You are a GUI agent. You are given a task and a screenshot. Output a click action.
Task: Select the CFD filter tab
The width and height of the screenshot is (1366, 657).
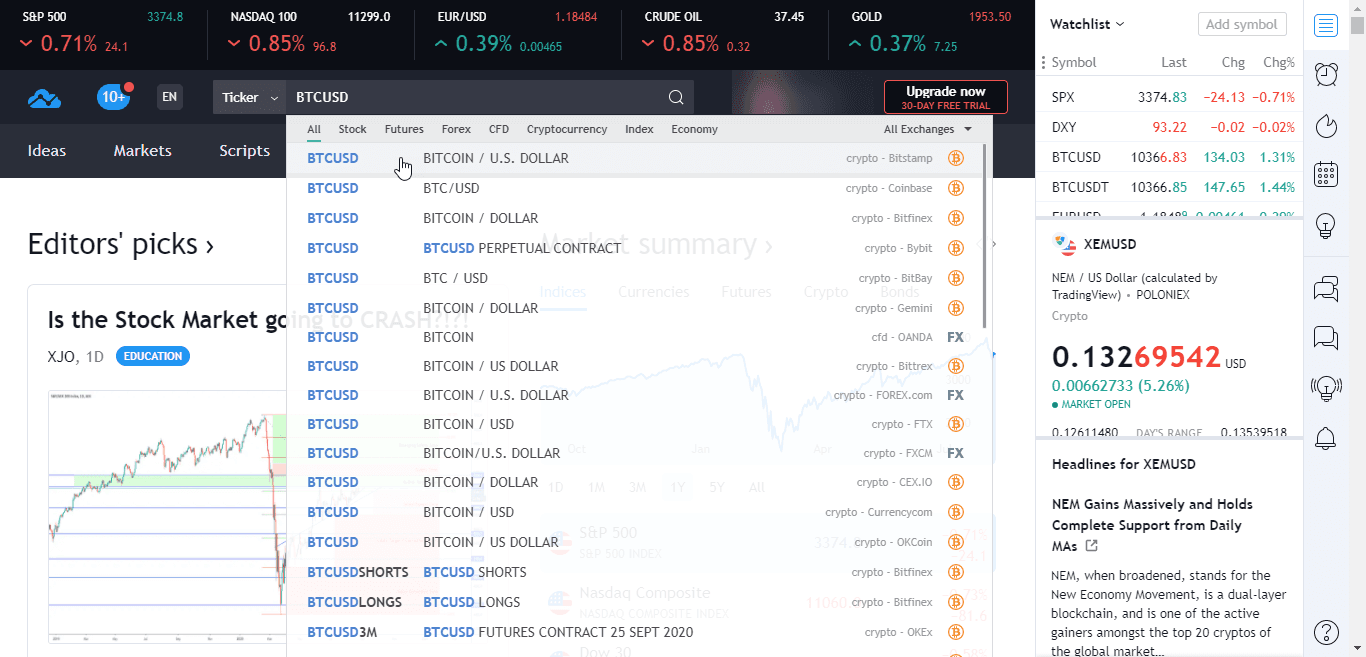click(499, 129)
